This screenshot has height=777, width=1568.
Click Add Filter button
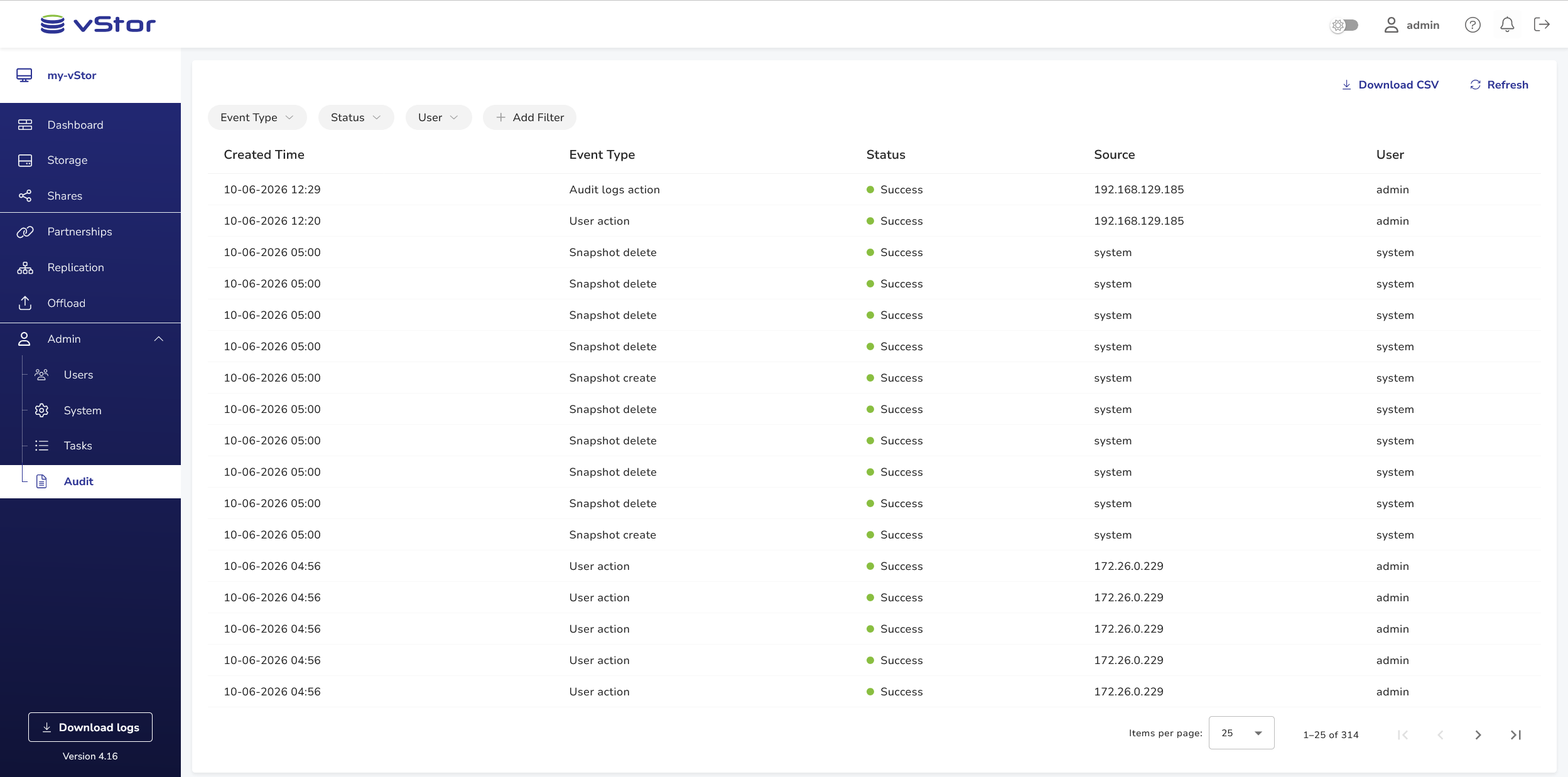529,117
